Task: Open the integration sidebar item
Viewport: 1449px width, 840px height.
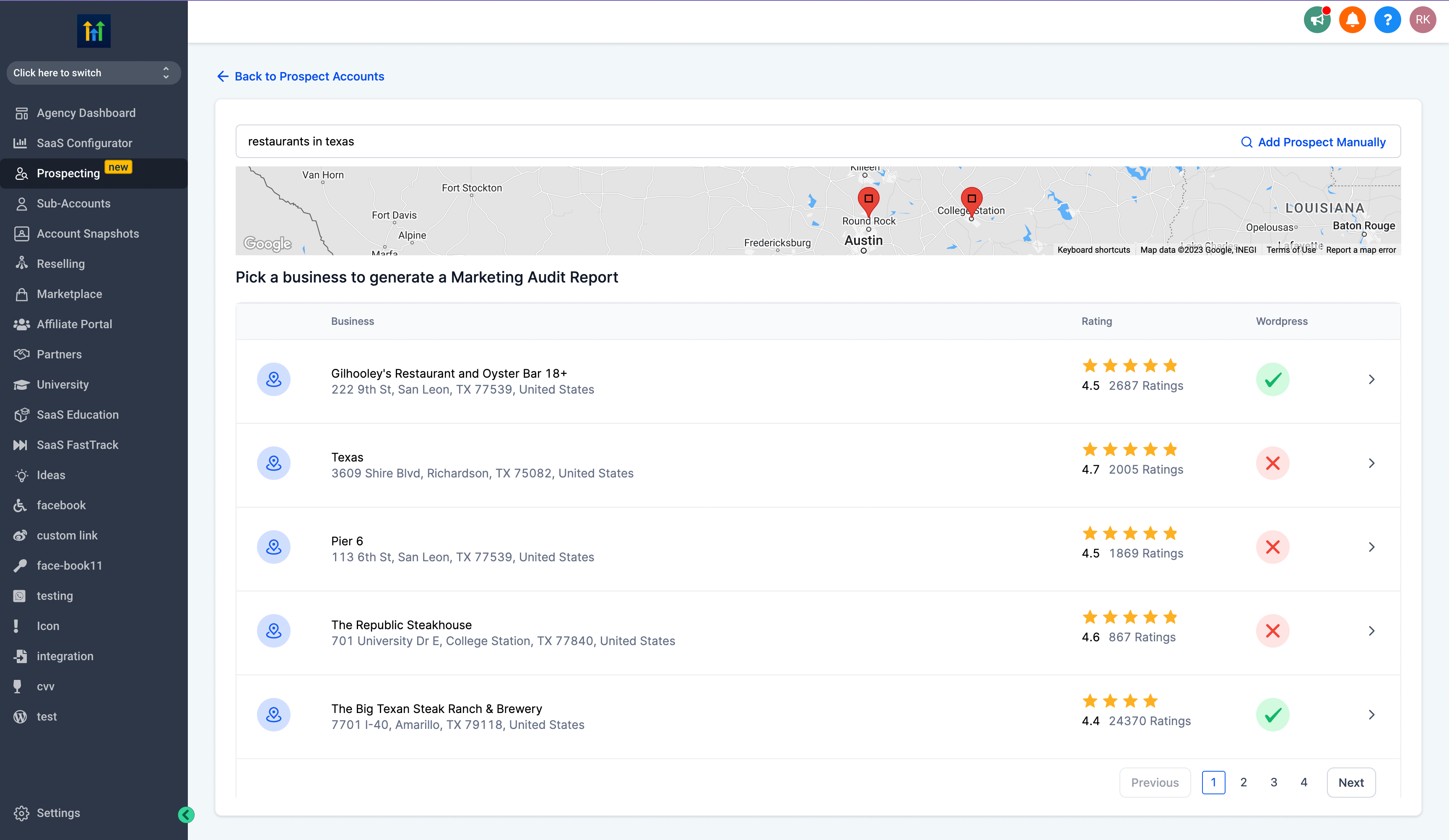Action: tap(94, 656)
